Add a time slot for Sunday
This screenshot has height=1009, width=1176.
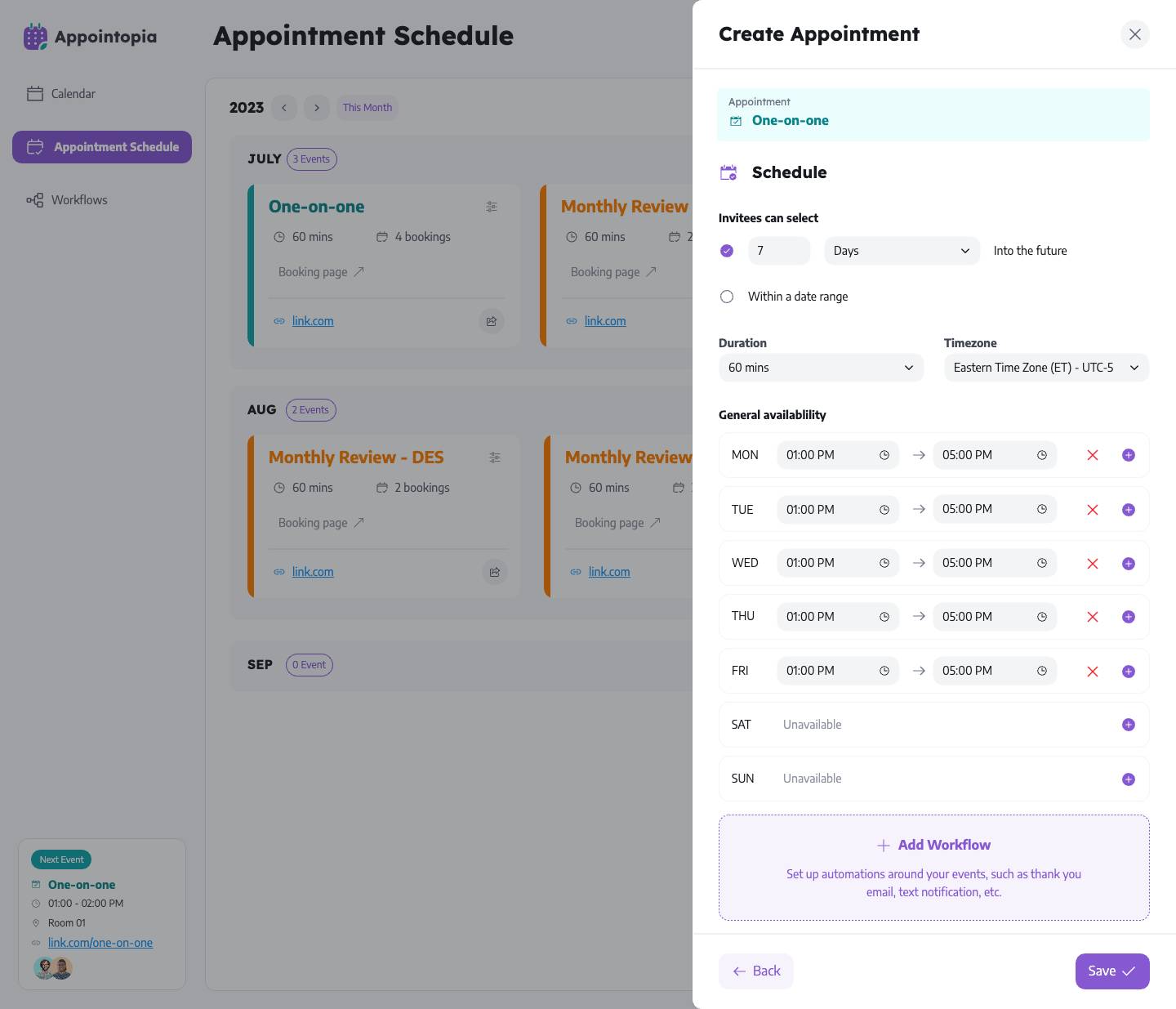click(x=1128, y=779)
